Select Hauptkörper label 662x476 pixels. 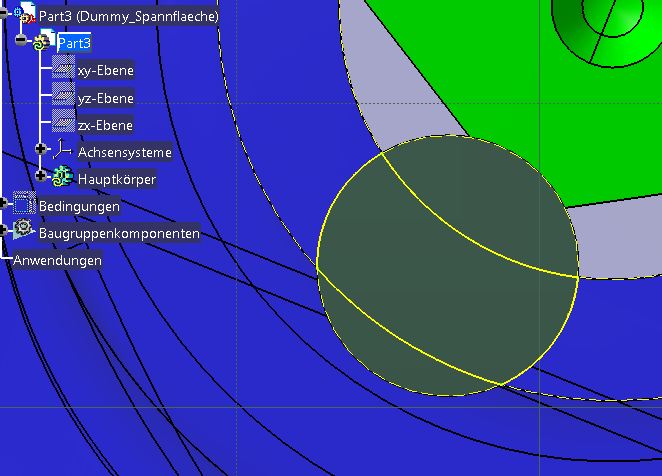117,179
